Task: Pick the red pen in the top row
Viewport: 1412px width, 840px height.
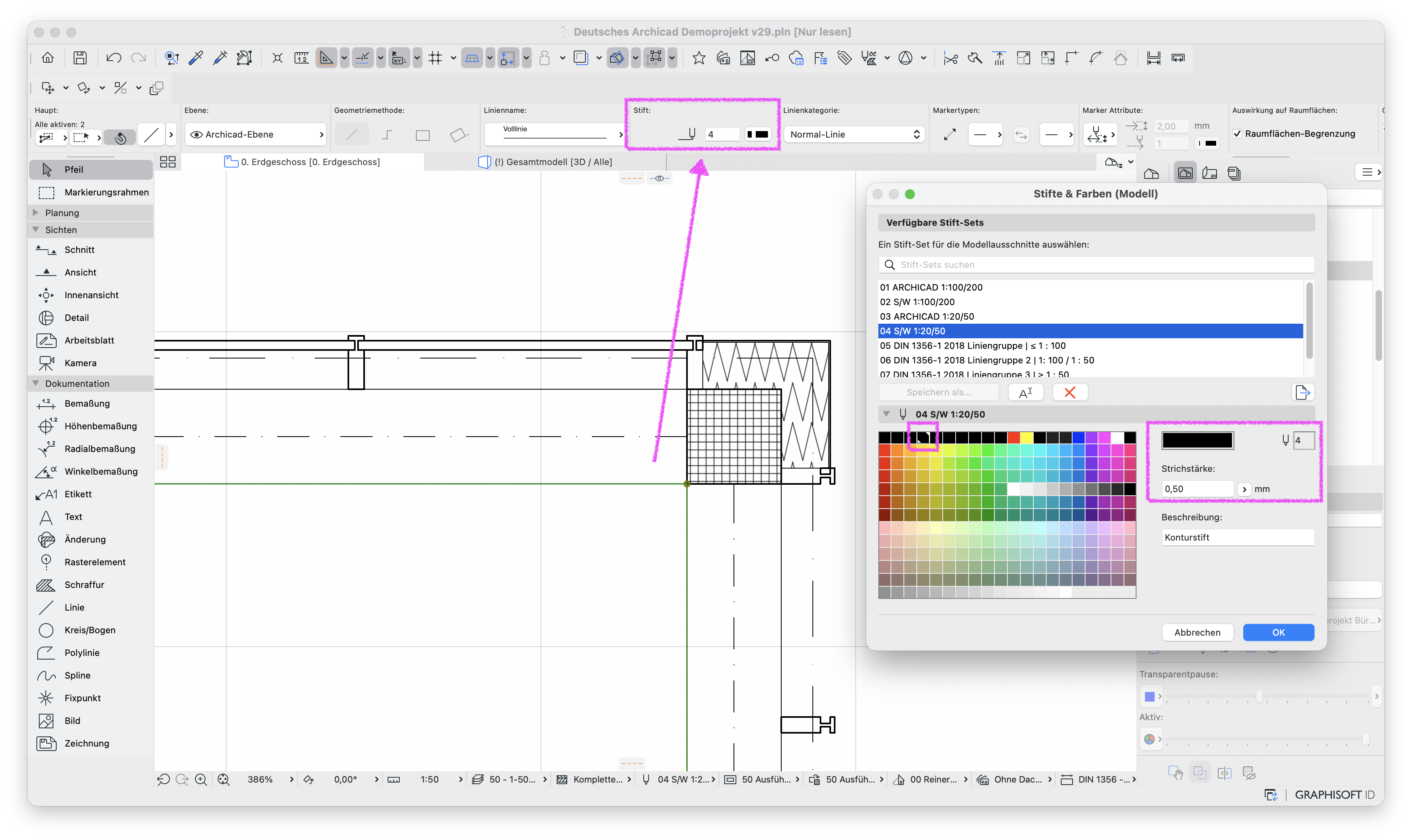Action: (1013, 437)
